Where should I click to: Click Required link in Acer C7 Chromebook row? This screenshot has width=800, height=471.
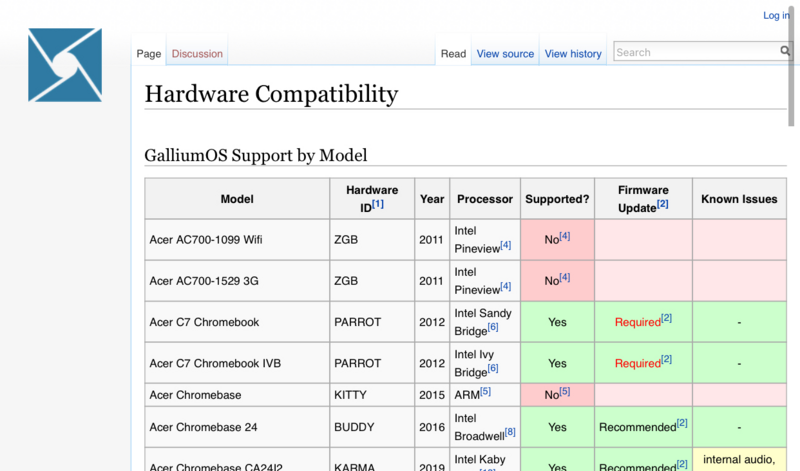click(x=637, y=322)
